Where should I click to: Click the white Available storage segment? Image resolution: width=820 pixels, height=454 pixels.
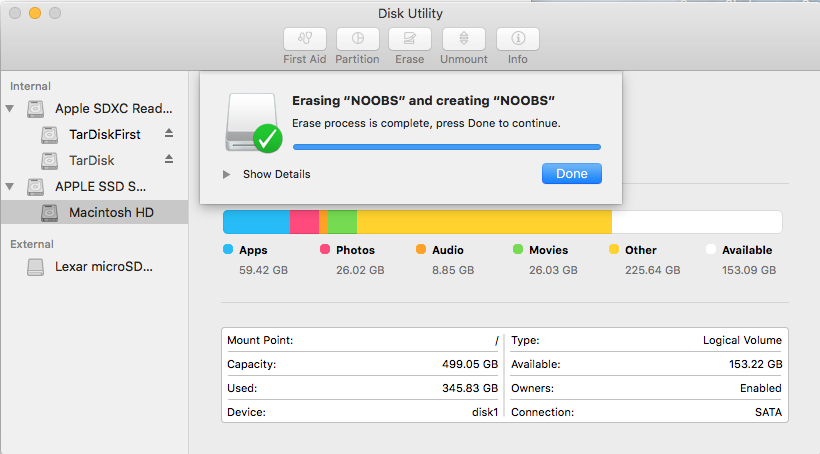697,222
